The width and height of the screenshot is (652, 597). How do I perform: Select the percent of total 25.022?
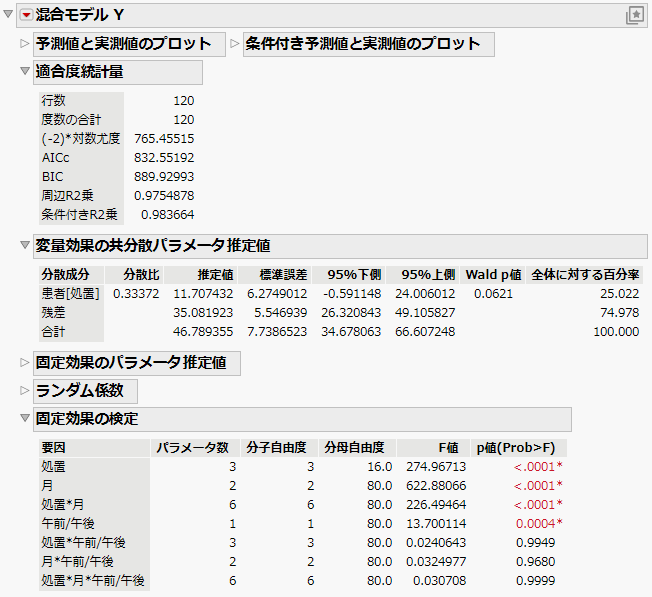point(619,294)
